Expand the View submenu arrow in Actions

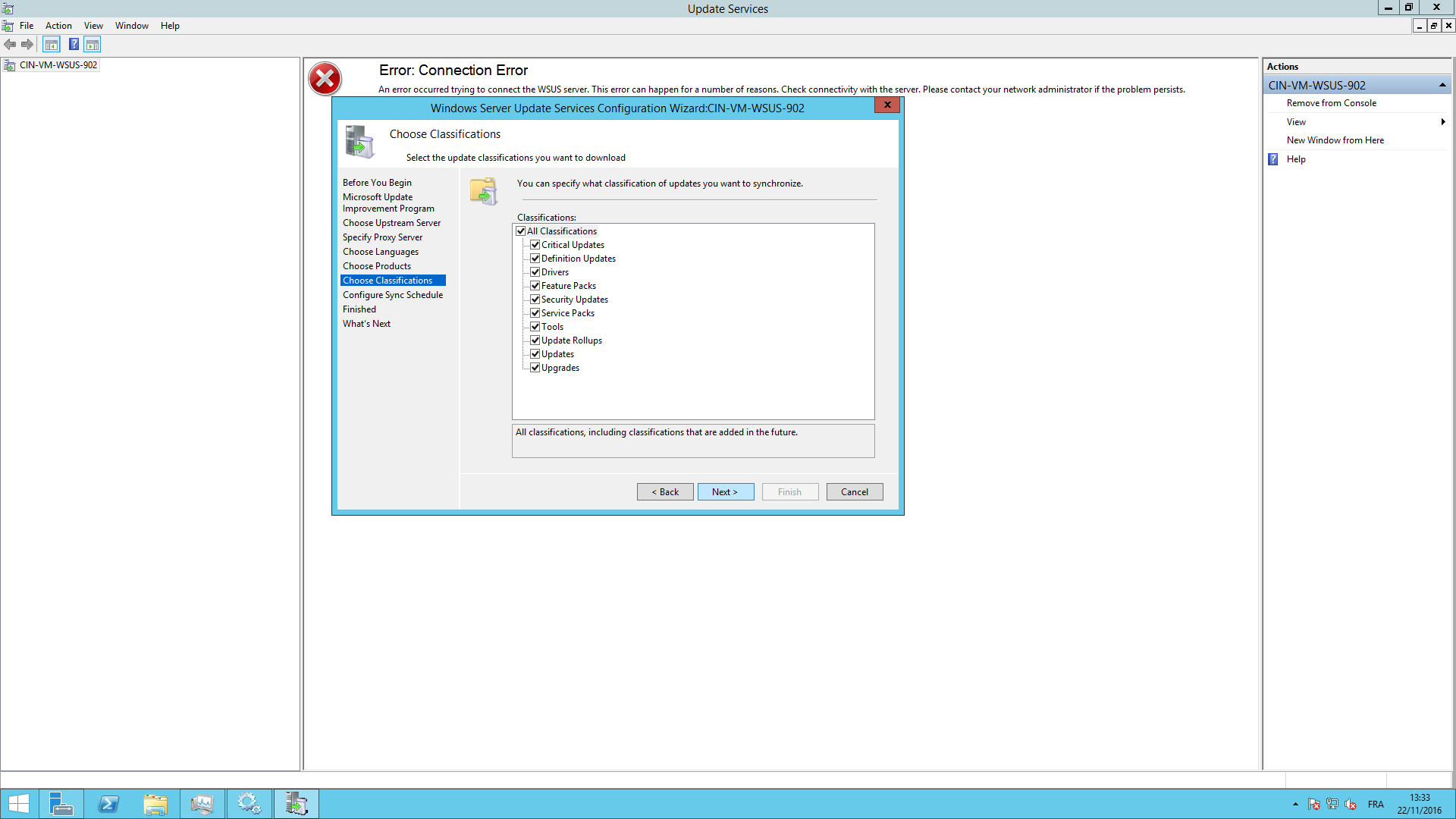[1443, 122]
